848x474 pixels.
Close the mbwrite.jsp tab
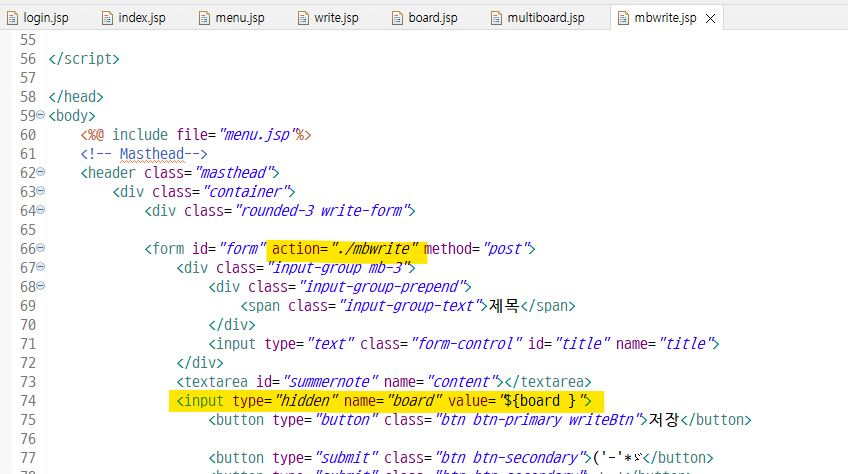[x=711, y=18]
